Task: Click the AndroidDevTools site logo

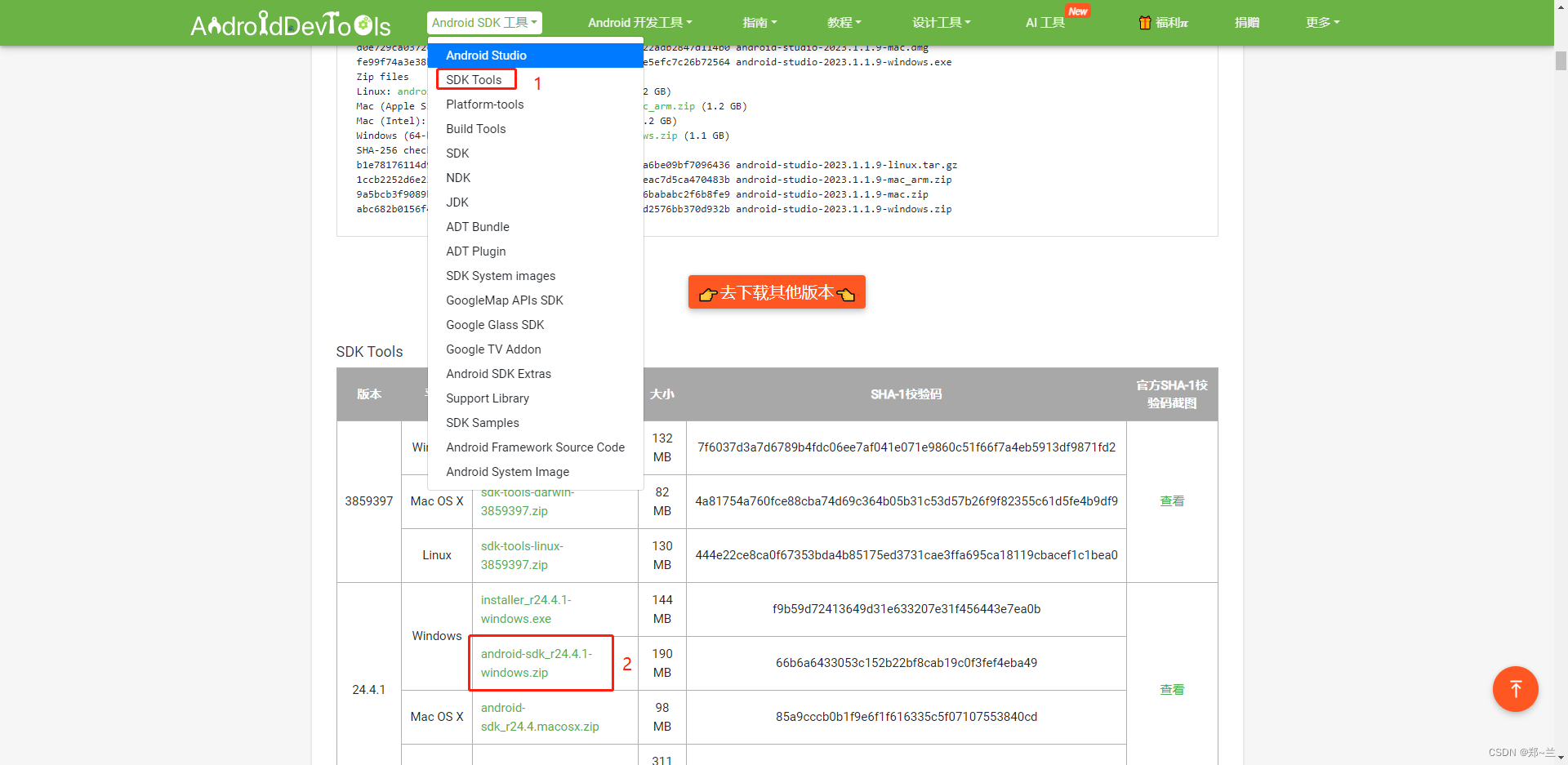Action: click(291, 24)
